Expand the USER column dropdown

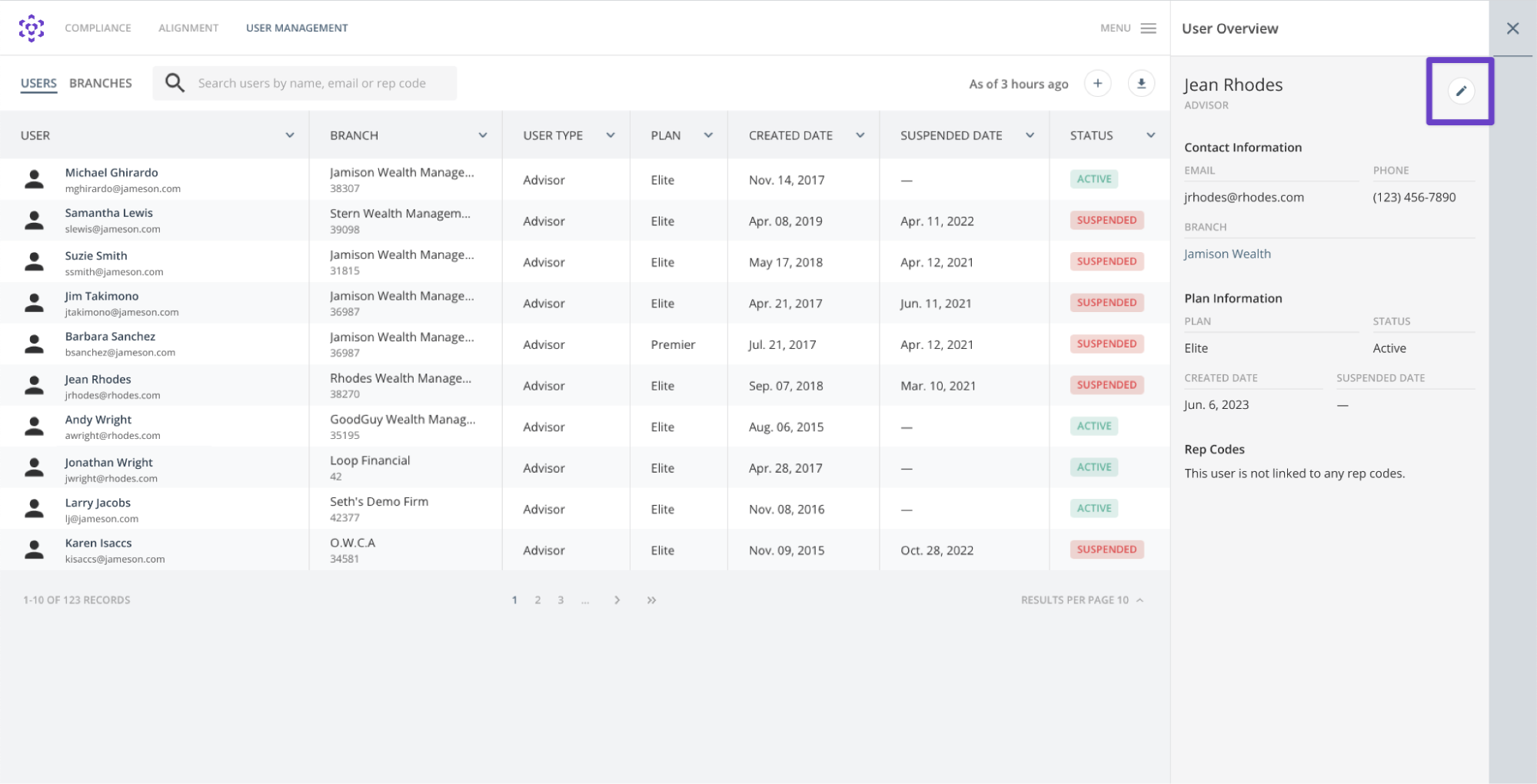click(x=290, y=135)
